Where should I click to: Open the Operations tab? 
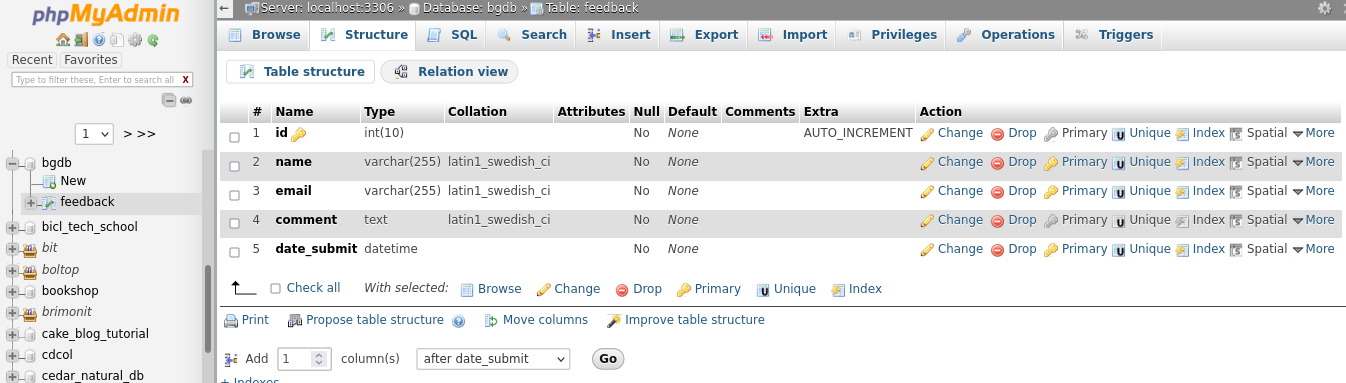click(x=1005, y=35)
